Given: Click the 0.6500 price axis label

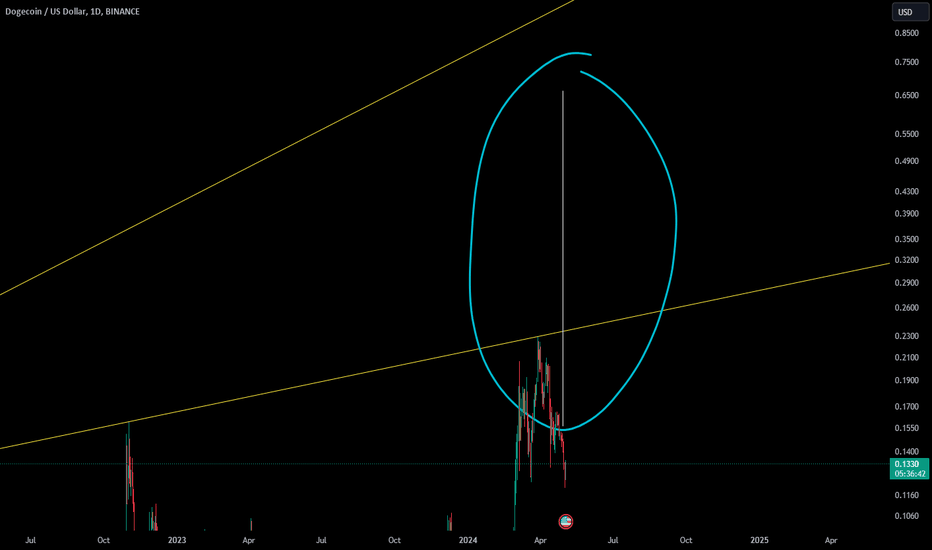Looking at the screenshot, I should coord(906,95).
